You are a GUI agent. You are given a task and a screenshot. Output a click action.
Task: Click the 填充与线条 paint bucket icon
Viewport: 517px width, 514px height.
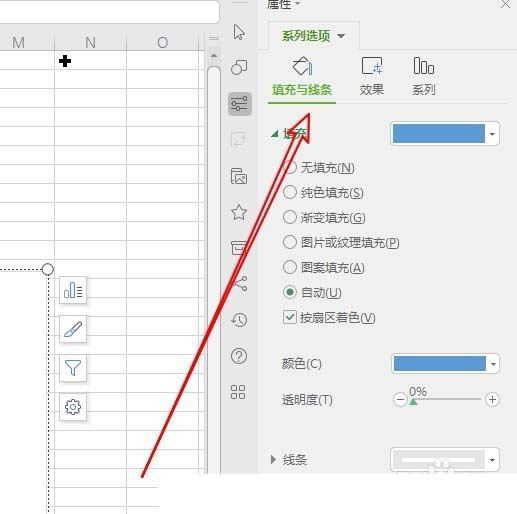[302, 66]
